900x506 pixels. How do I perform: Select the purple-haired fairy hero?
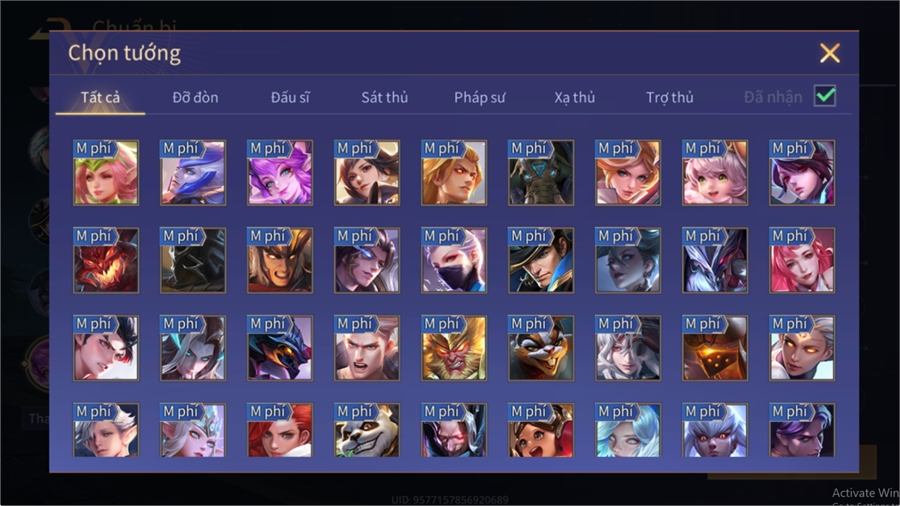pos(280,173)
